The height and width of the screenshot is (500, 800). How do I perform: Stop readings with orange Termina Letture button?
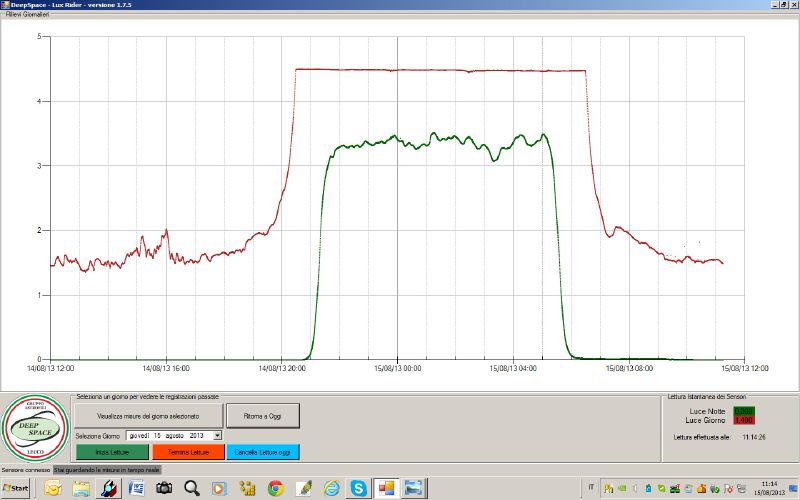coord(188,452)
